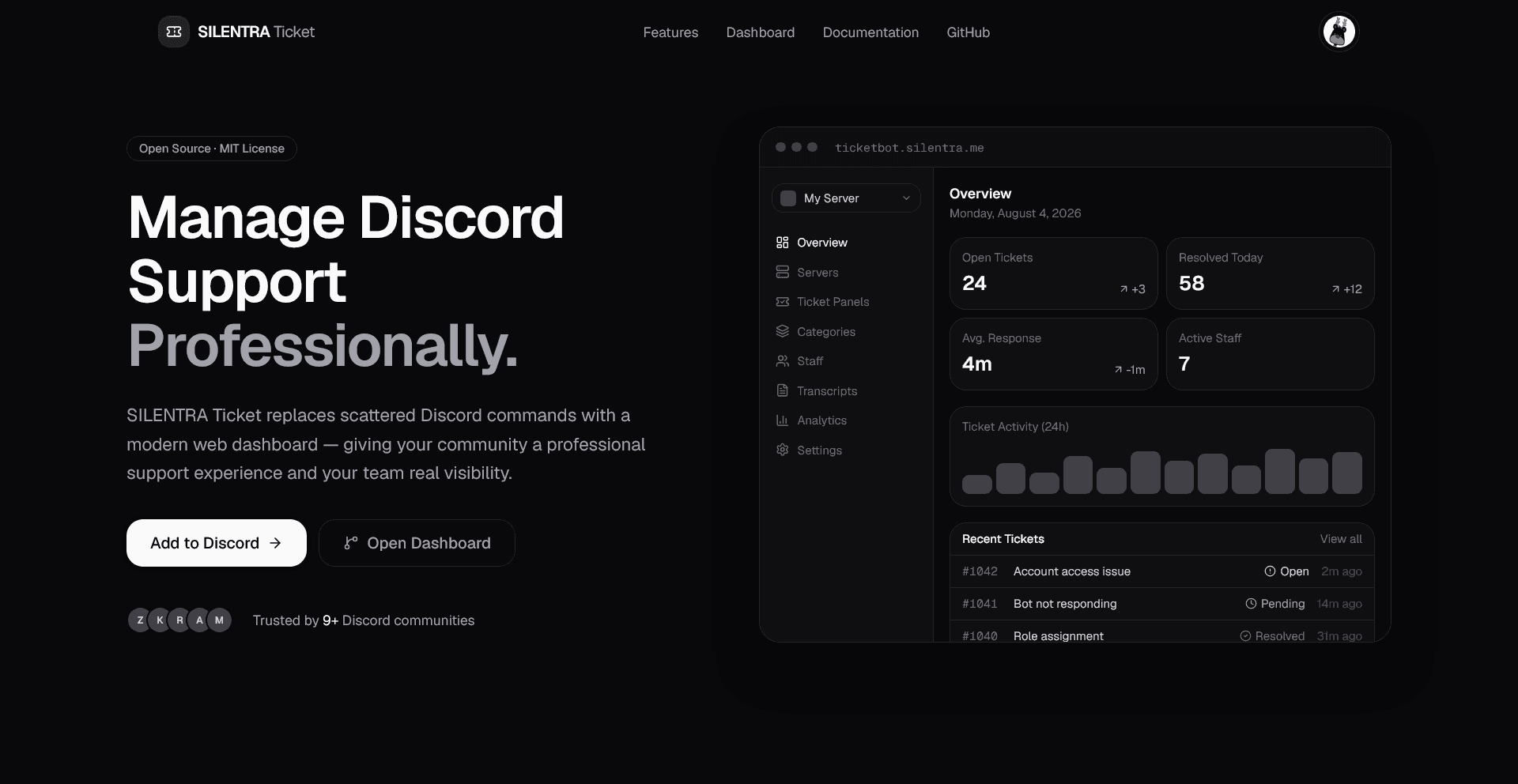Image resolution: width=1518 pixels, height=784 pixels.
Task: Open the Documentation nav item
Action: coord(870,32)
